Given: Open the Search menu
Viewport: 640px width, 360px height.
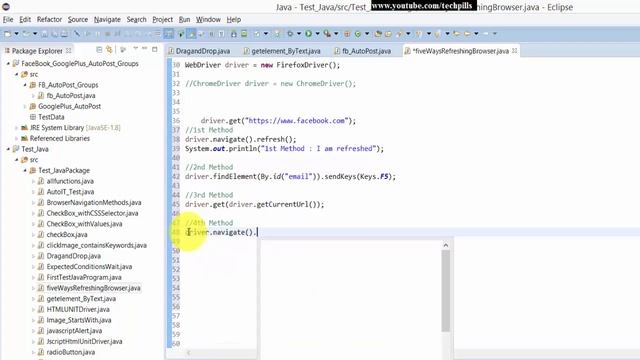Looking at the screenshot, I should [136, 20].
